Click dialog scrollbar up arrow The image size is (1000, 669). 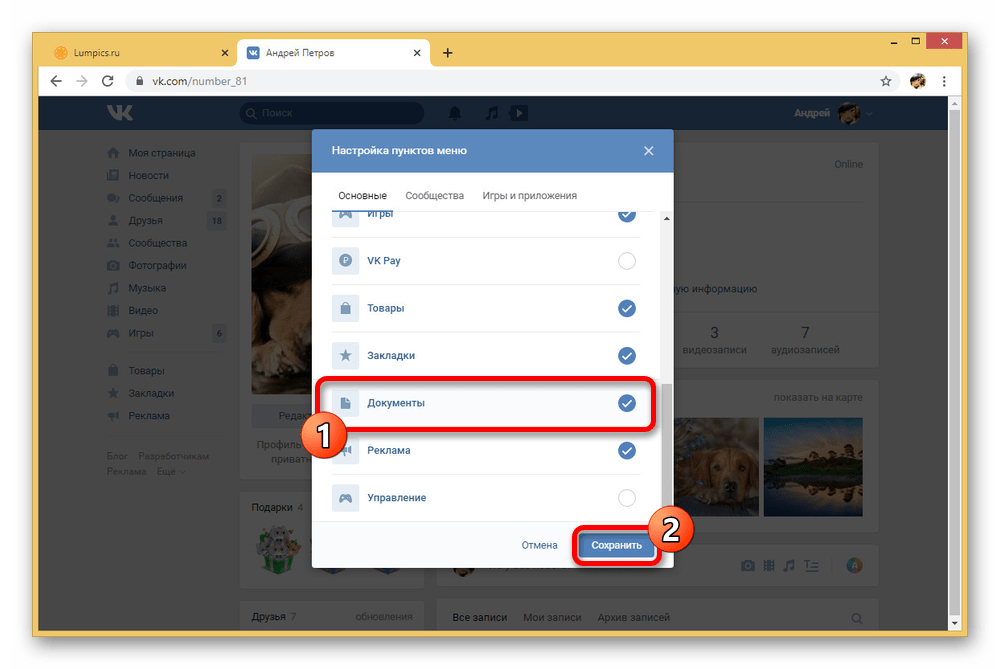(666, 219)
